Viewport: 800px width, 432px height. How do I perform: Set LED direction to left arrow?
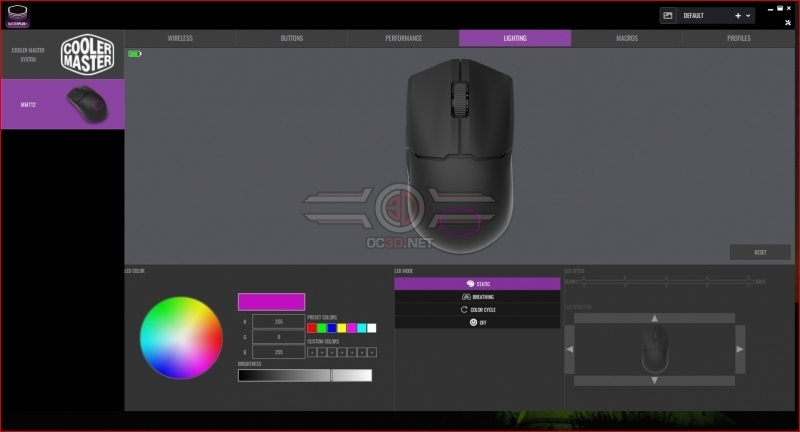pyautogui.click(x=569, y=349)
